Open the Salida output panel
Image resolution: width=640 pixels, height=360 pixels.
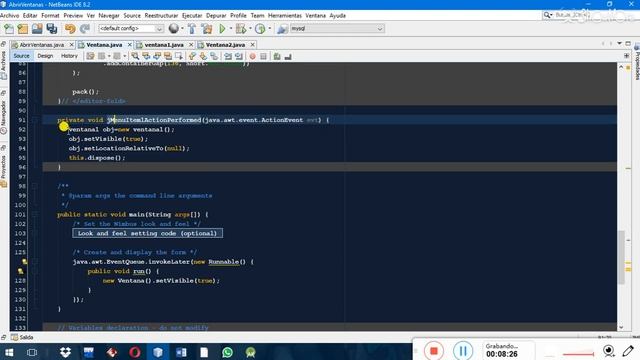click(22, 338)
